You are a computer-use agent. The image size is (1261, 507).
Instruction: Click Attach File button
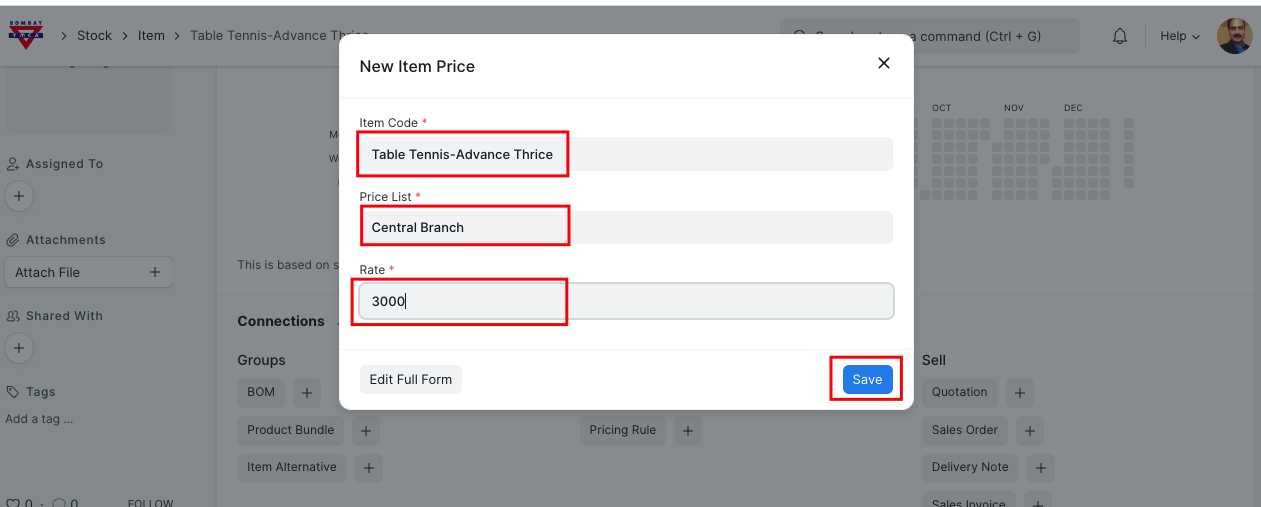[88, 272]
